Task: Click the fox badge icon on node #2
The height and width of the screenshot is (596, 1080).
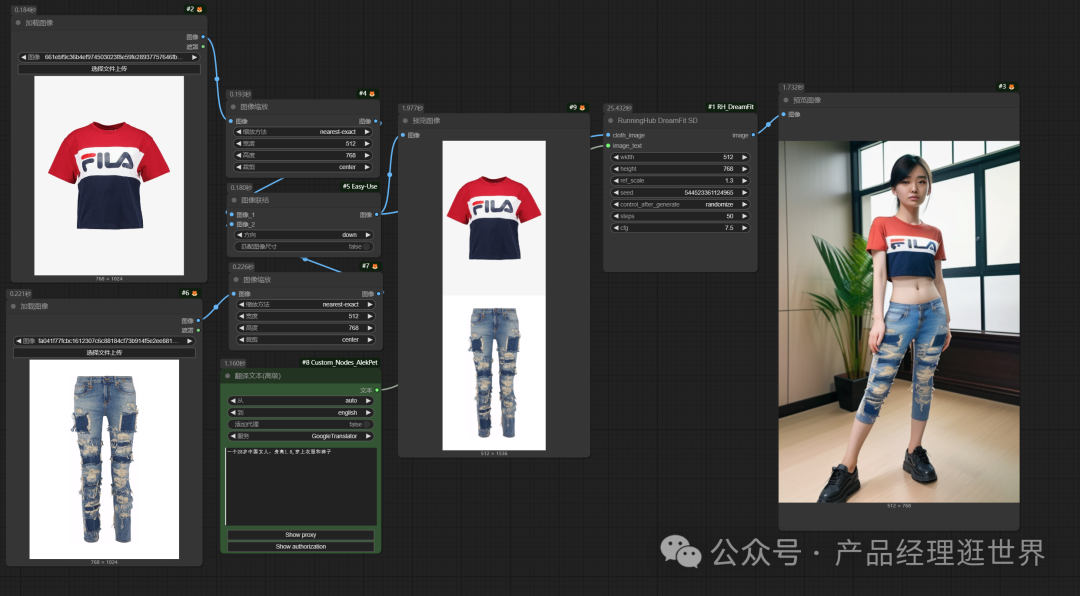Action: pos(200,10)
